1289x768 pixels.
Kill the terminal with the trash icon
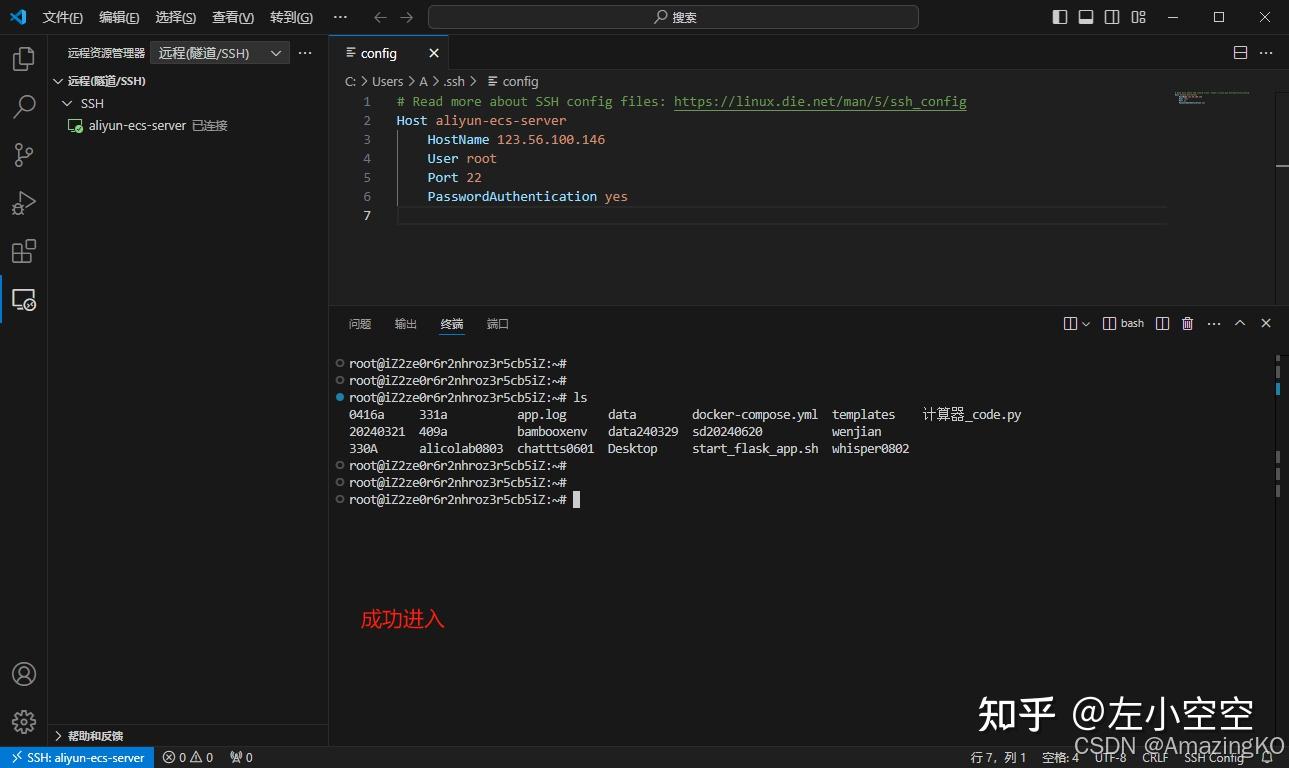pos(1187,323)
